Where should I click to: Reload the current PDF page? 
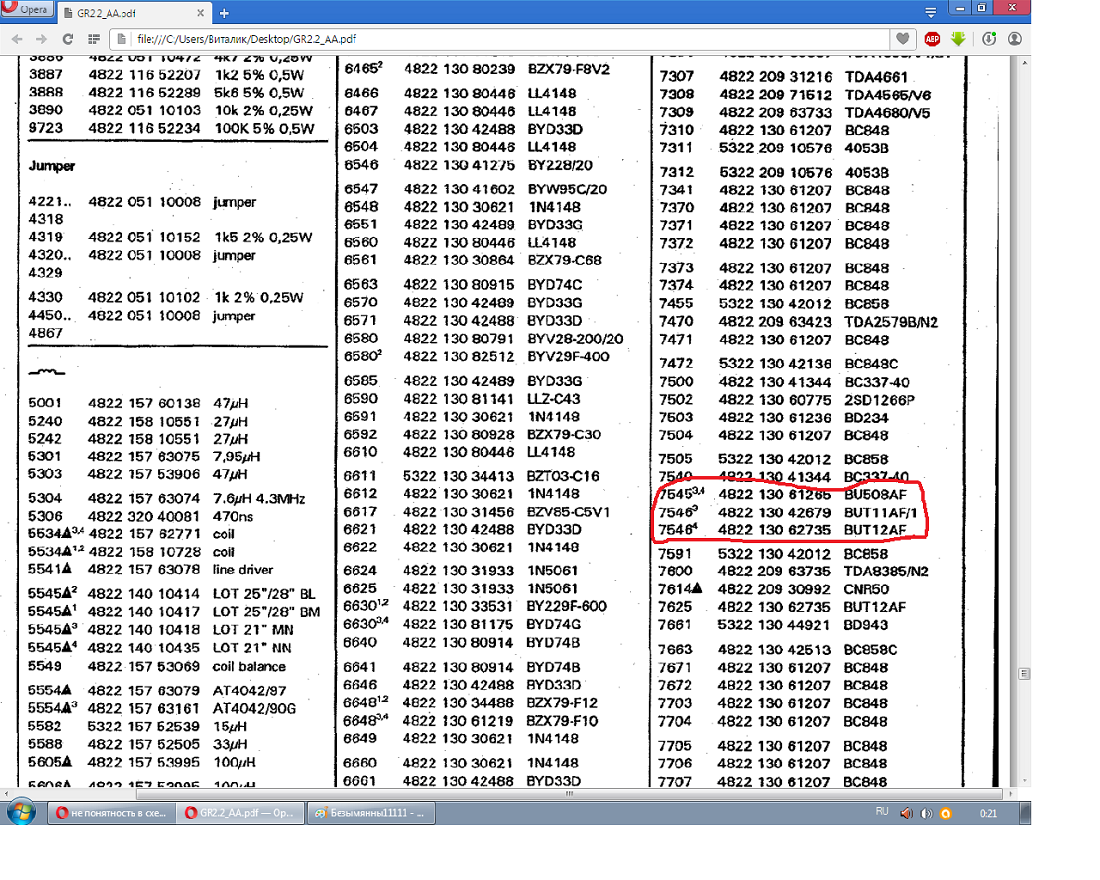click(67, 39)
